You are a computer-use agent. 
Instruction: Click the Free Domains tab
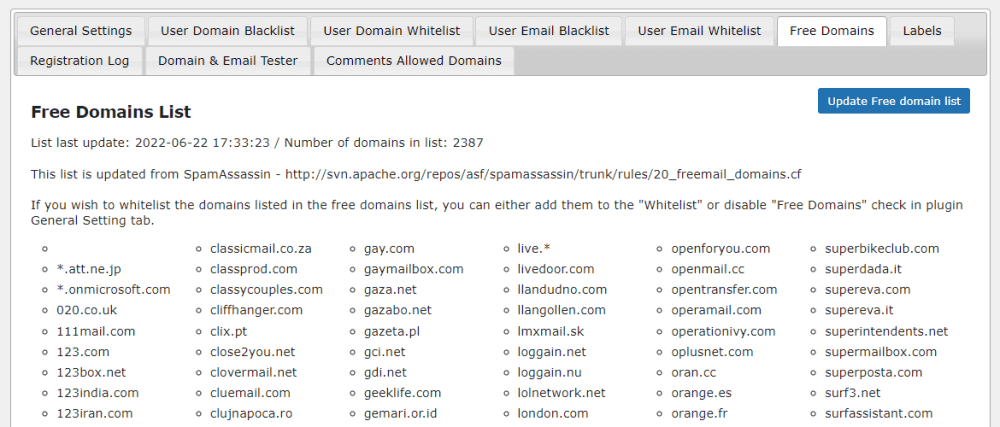coord(831,31)
